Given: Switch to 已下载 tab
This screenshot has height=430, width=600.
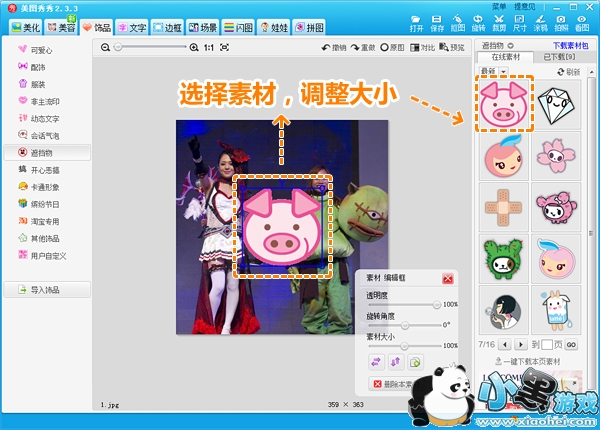Looking at the screenshot, I should click(x=559, y=57).
